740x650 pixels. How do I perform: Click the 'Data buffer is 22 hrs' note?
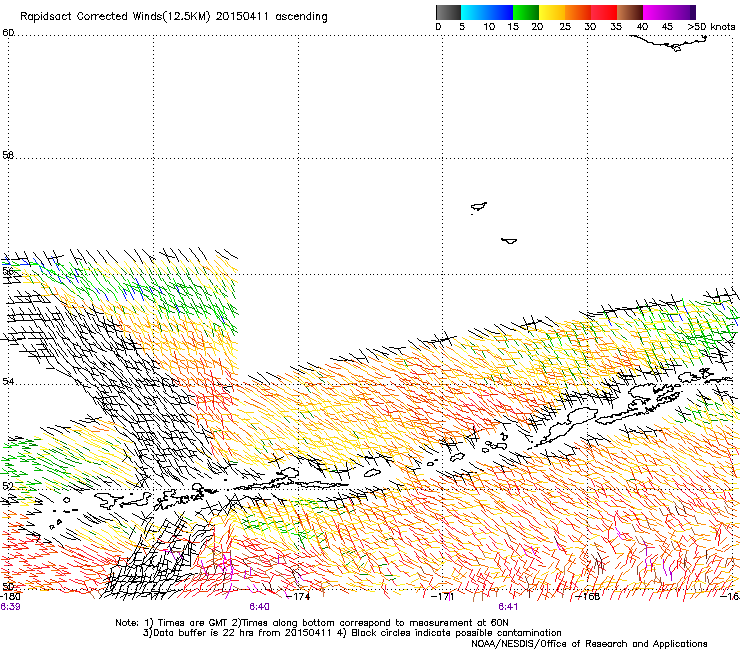click(x=352, y=633)
